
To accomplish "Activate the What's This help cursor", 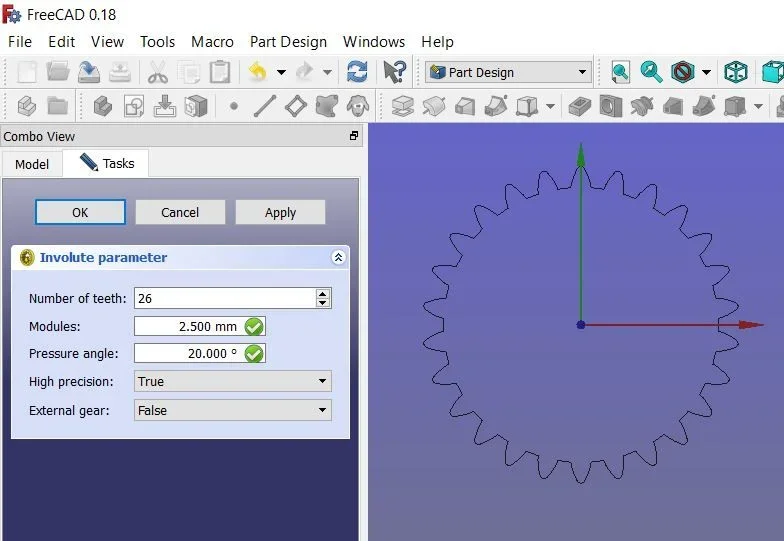I will (x=394, y=72).
